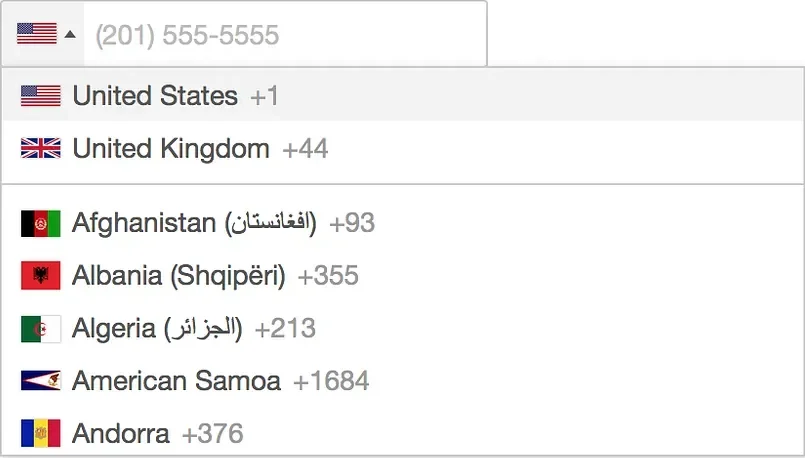805x458 pixels.
Task: Click the phone number input field
Action: point(285,36)
